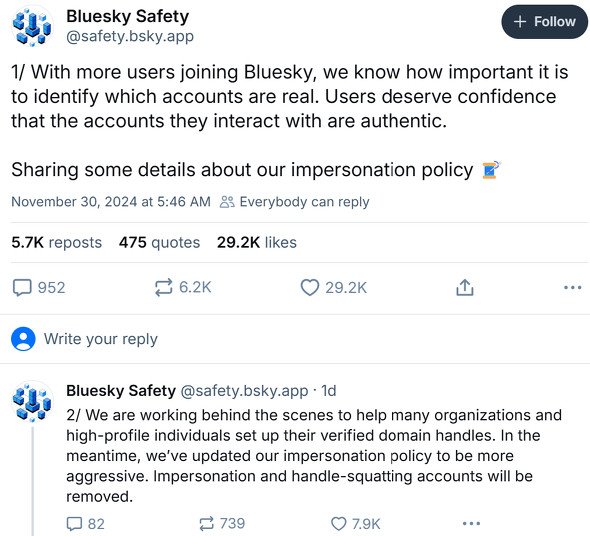Click the blue user avatar beside reply box
The height and width of the screenshot is (536, 590).
point(23,339)
